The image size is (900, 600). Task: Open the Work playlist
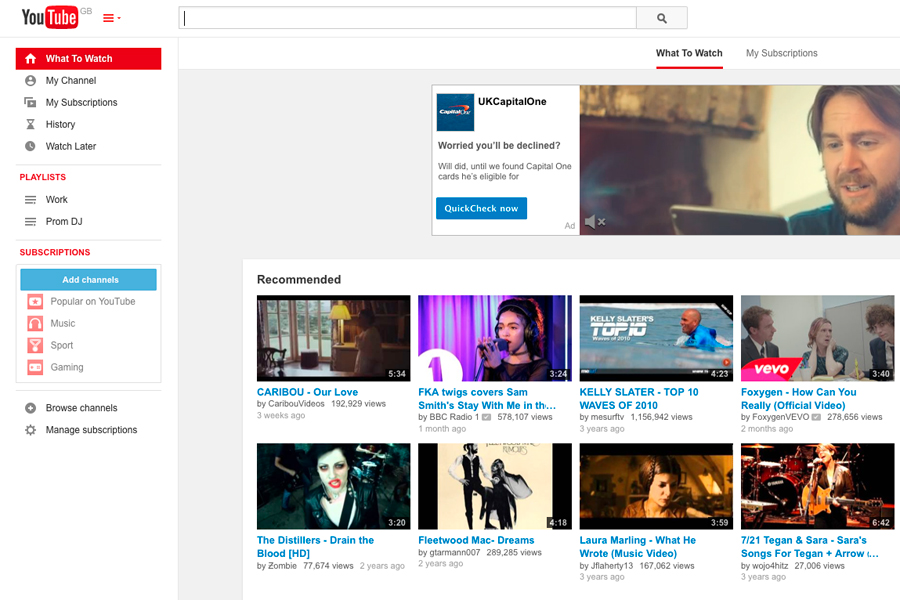coord(56,200)
